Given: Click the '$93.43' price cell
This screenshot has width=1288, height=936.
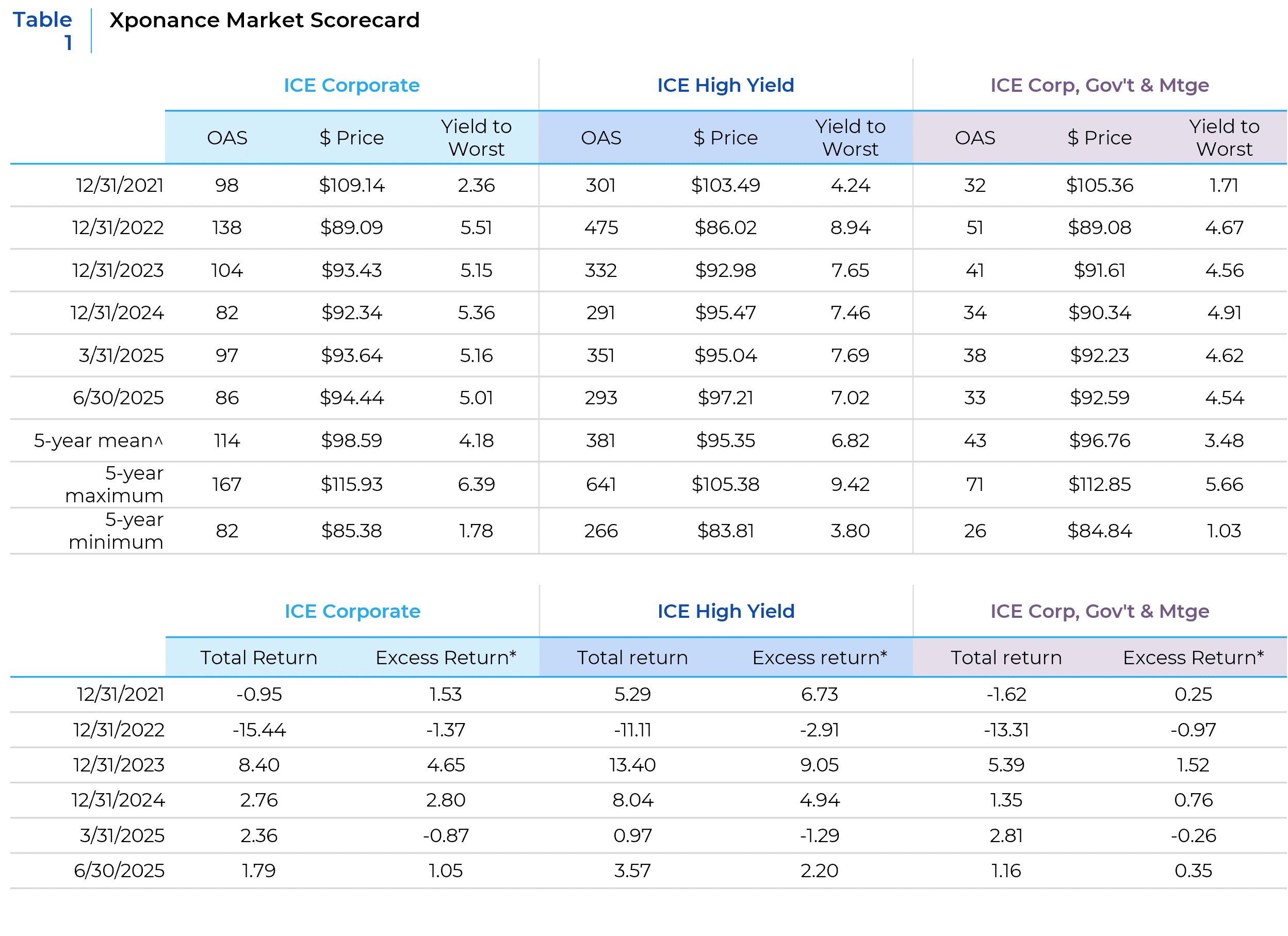Looking at the screenshot, I should point(352,270).
